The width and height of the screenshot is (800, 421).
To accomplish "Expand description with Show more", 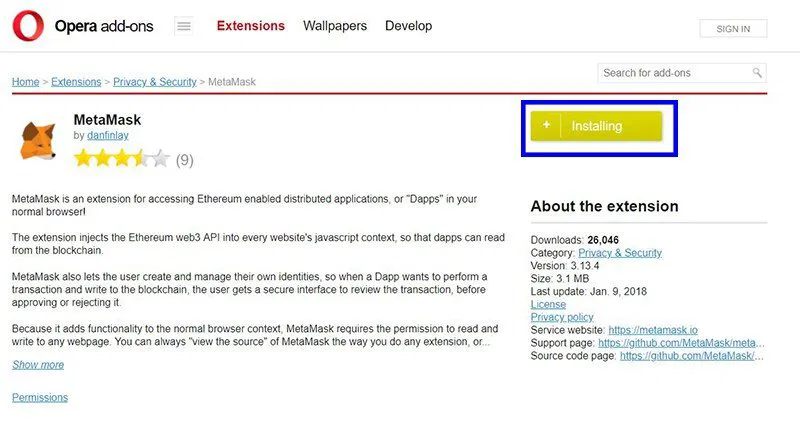I will tap(38, 365).
